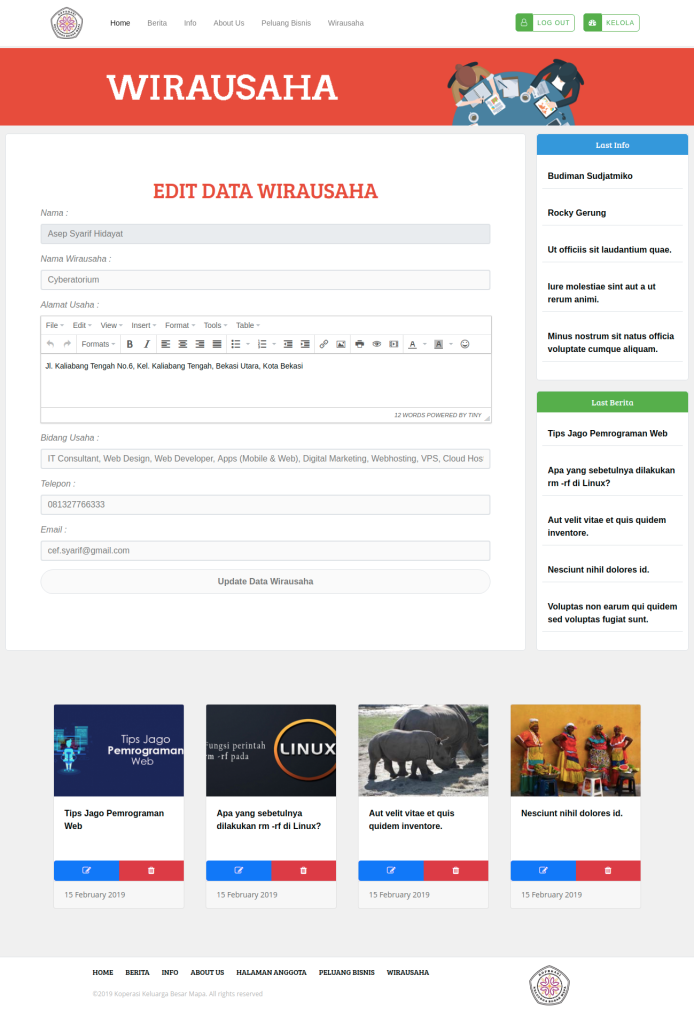
Task: Click the insert image icon
Action: click(x=340, y=344)
